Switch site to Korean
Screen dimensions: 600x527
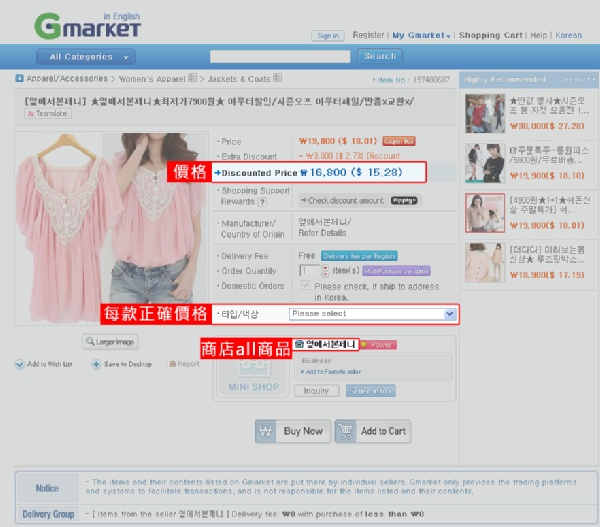[568, 35]
